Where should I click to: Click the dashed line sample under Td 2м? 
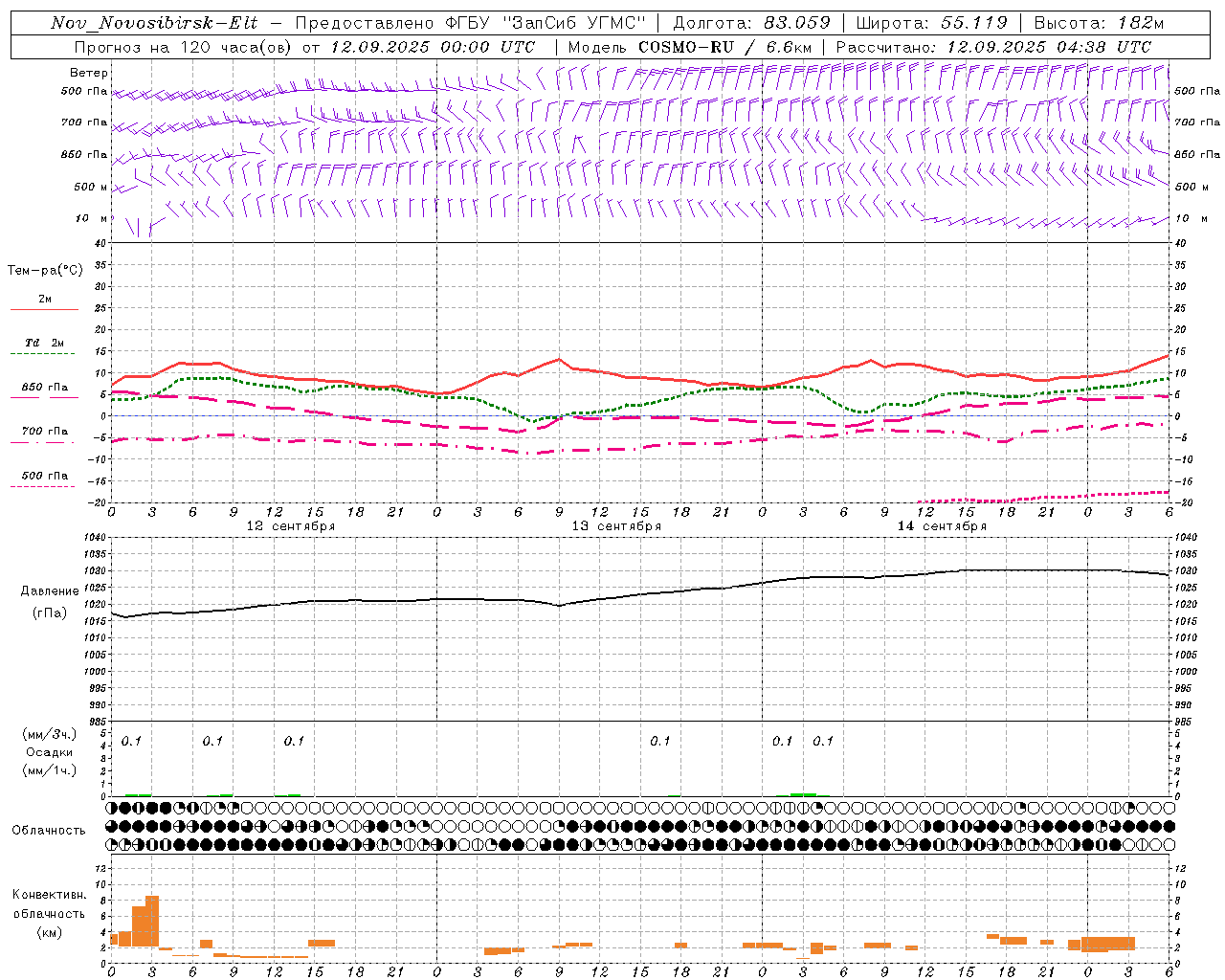tap(42, 354)
